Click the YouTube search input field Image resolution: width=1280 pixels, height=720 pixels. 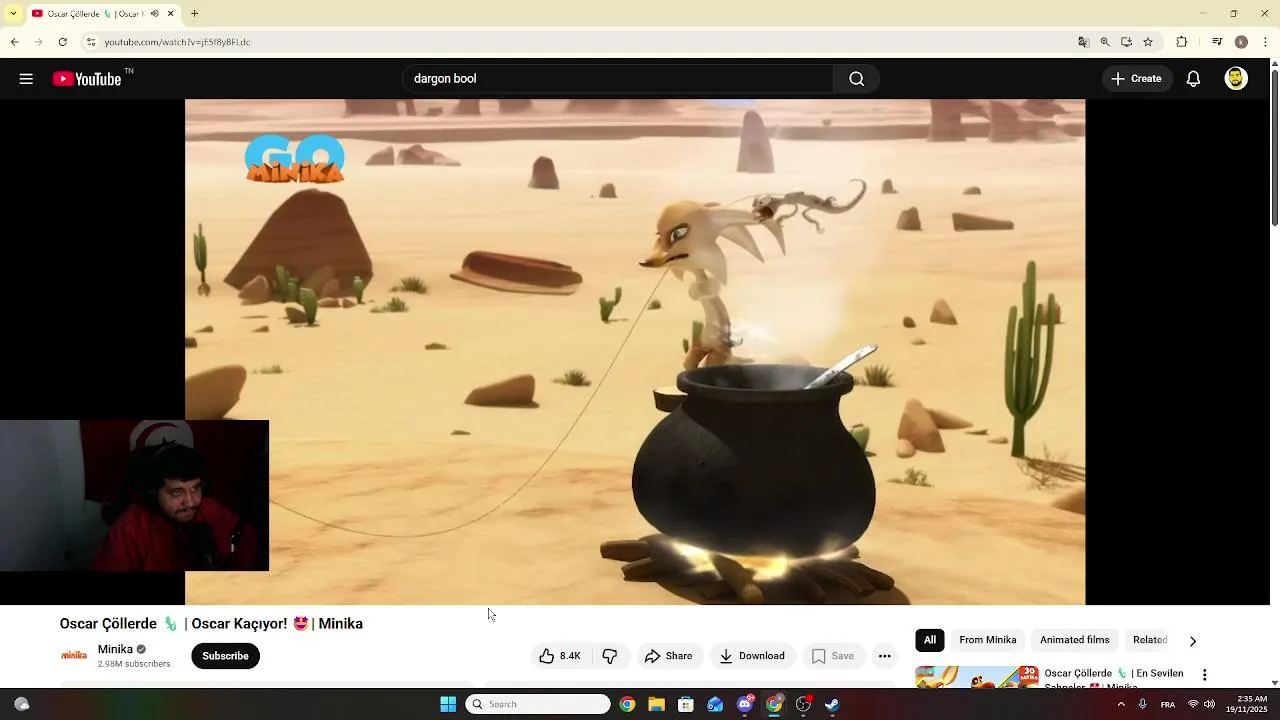[617, 79]
